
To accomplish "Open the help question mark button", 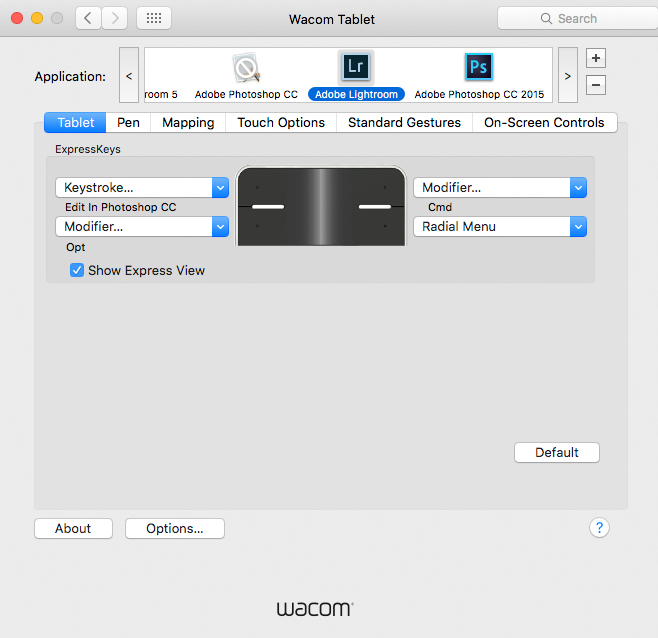I will point(599,528).
